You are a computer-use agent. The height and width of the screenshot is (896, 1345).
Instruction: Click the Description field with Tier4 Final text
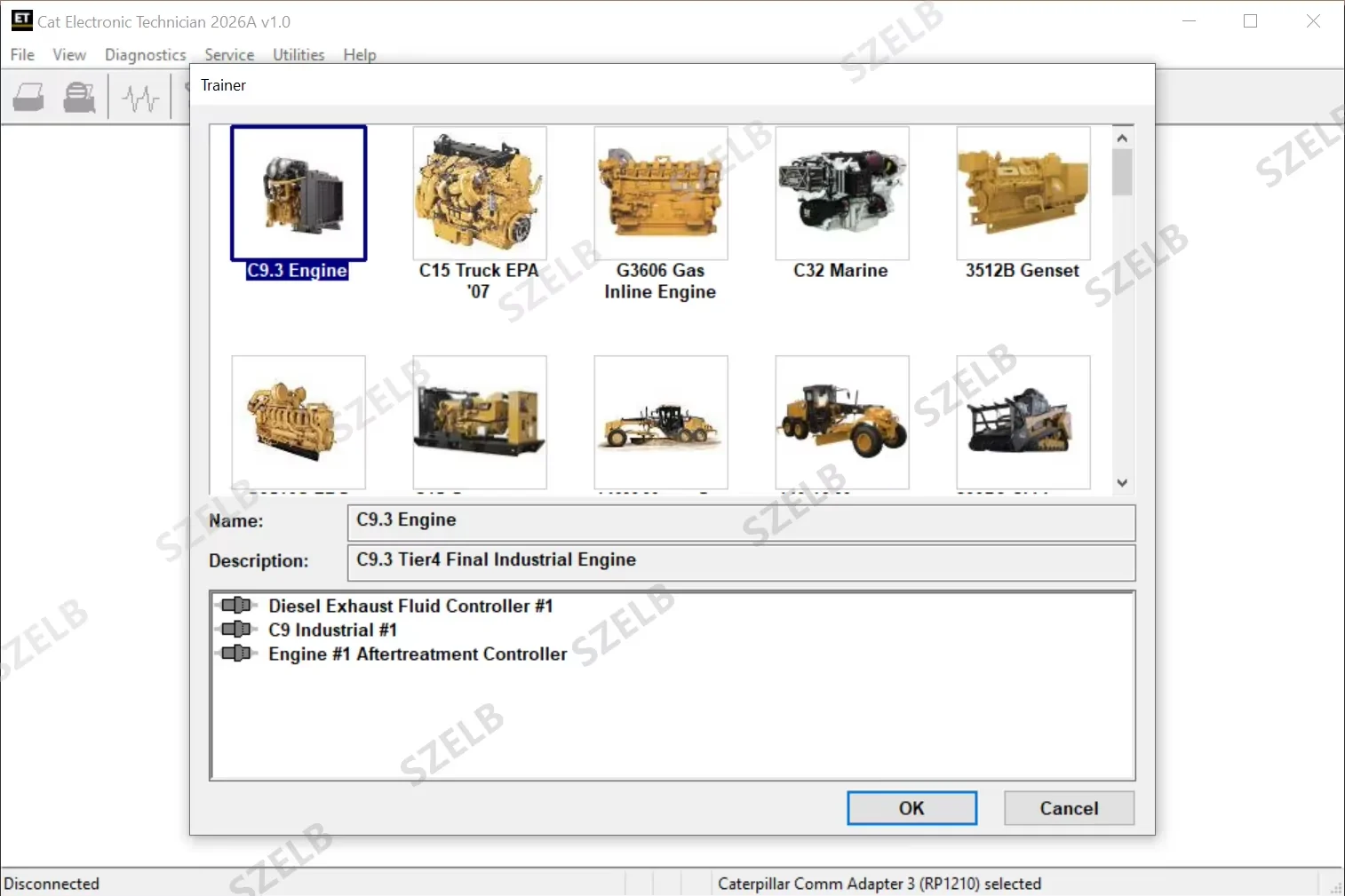741,563
